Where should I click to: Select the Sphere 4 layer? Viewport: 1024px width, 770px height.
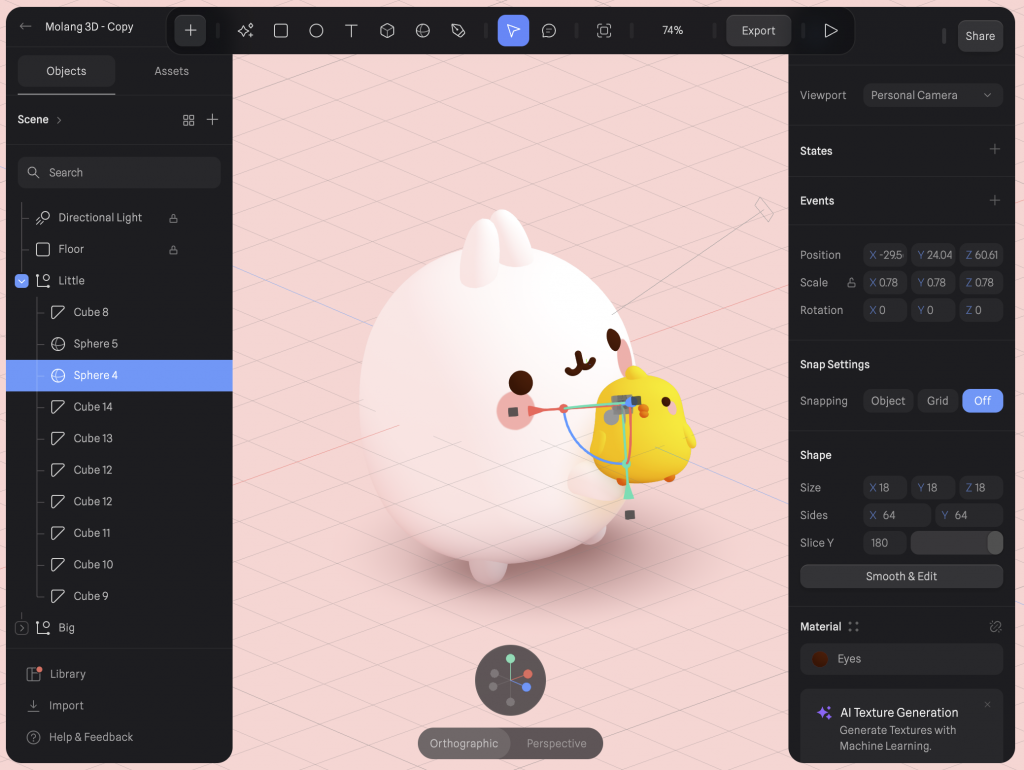(x=120, y=376)
